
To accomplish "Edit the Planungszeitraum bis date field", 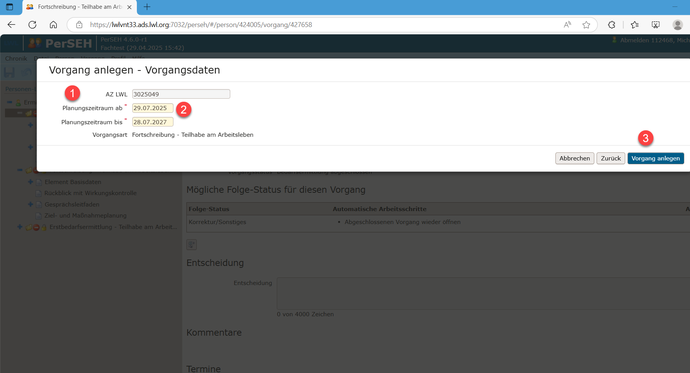I will point(153,122).
